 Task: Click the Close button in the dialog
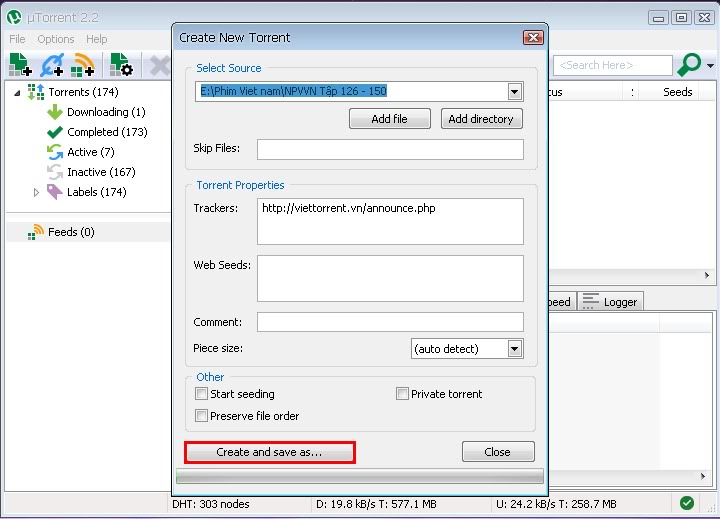(x=498, y=452)
